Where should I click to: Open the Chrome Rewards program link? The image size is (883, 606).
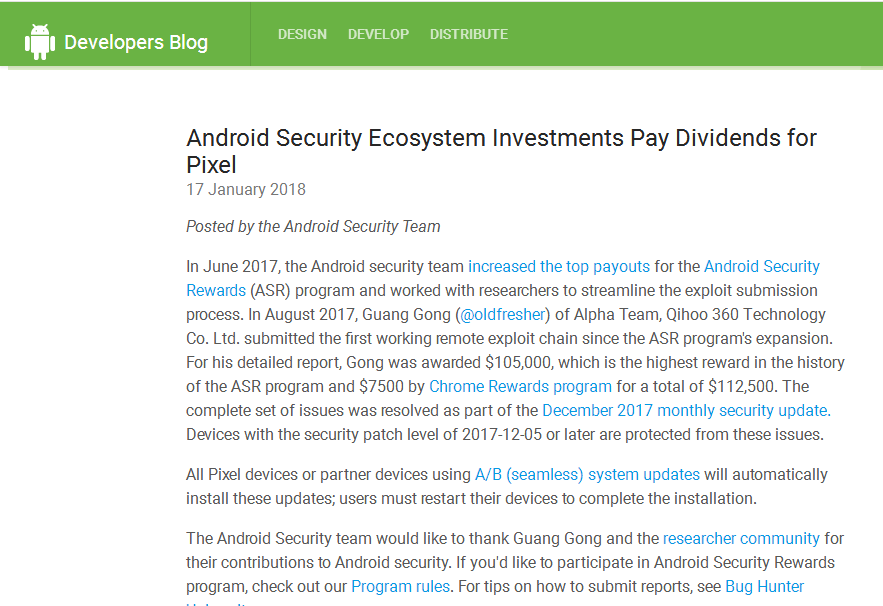pos(520,386)
